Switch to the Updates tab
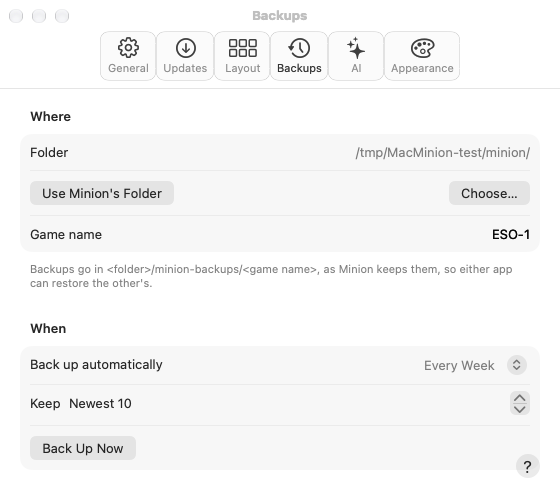The height and width of the screenshot is (490, 560). [185, 56]
